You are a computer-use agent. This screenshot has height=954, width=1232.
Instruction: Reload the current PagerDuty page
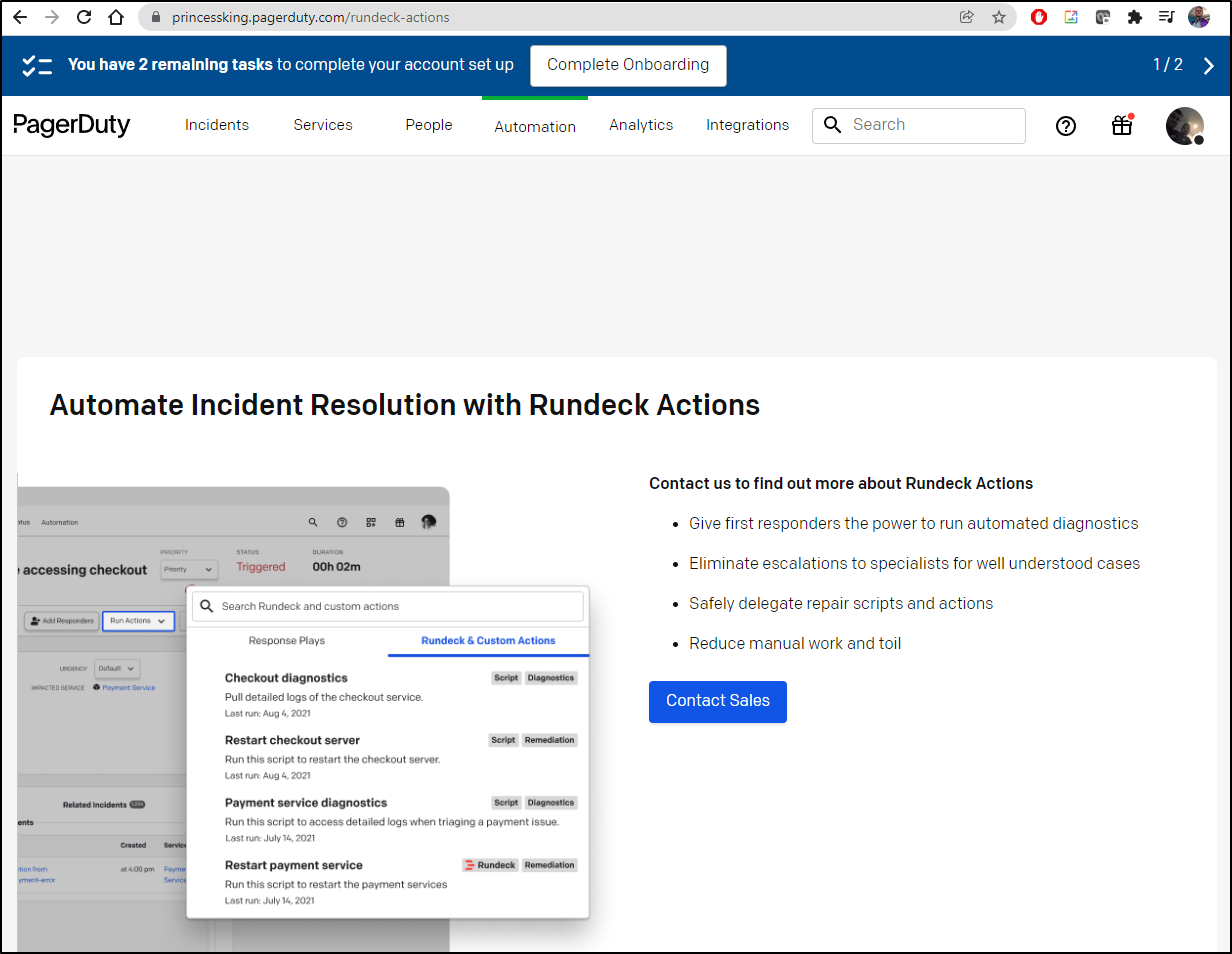[84, 17]
